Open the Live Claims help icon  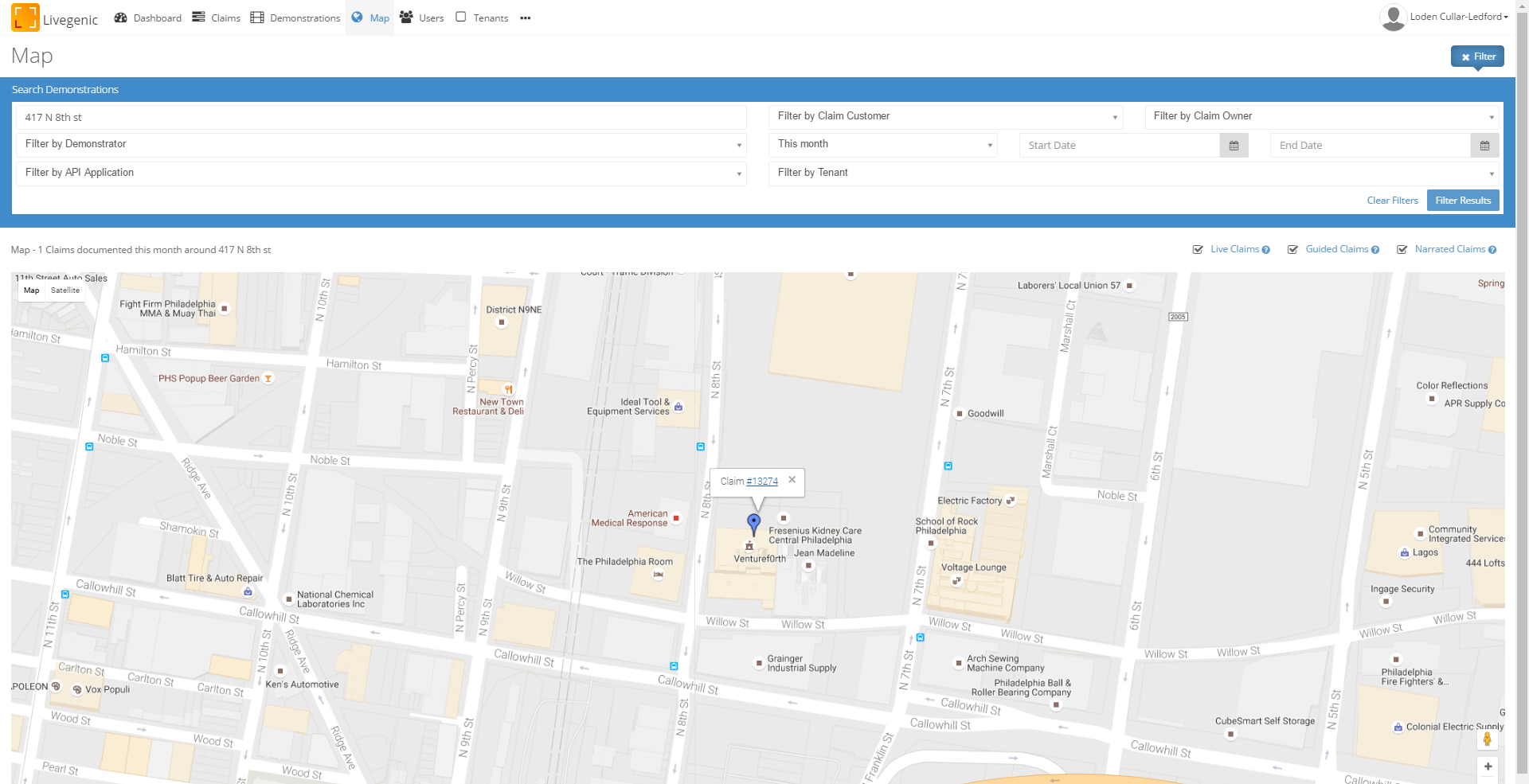click(x=1266, y=250)
